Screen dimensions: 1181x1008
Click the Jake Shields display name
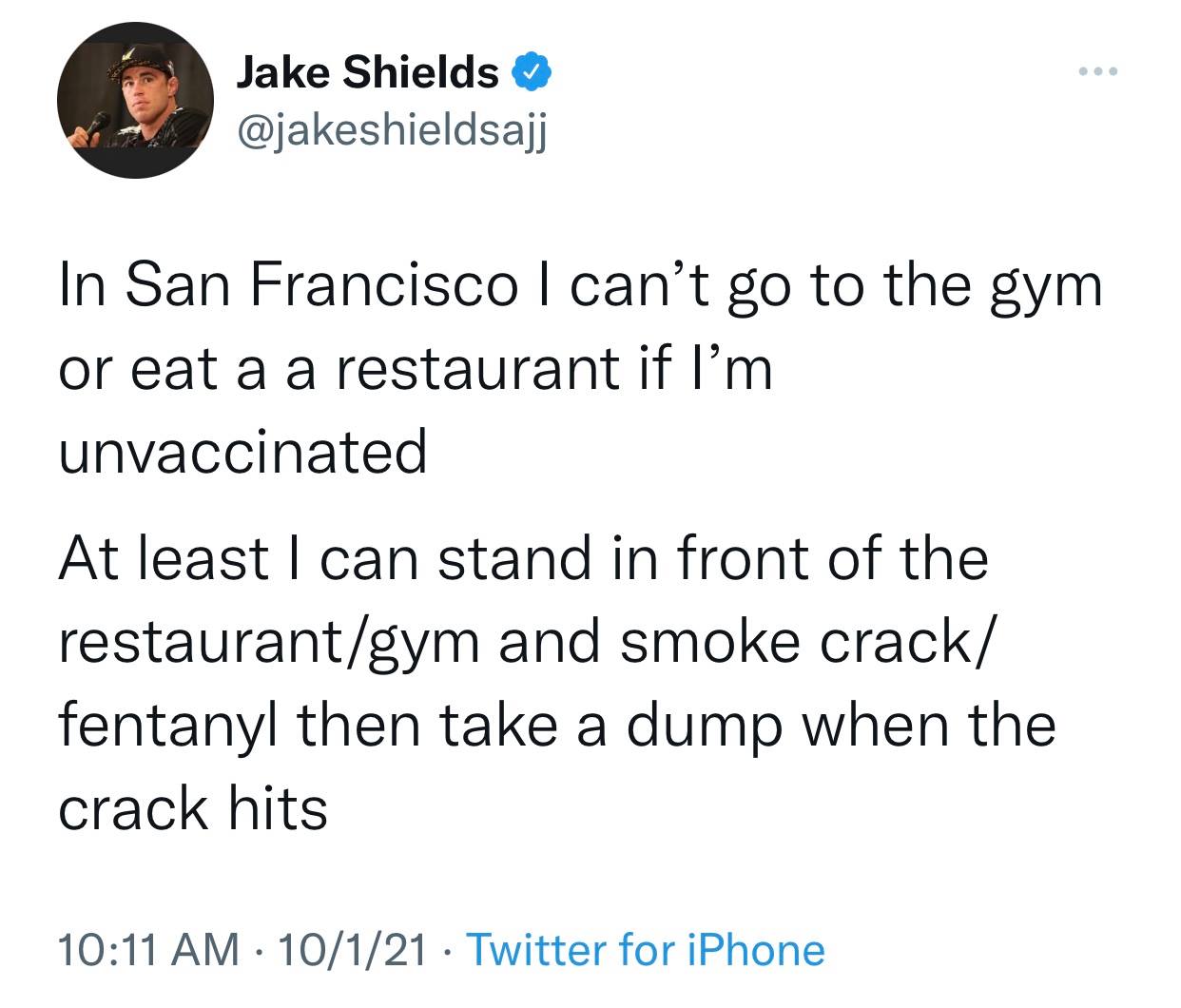point(367,72)
